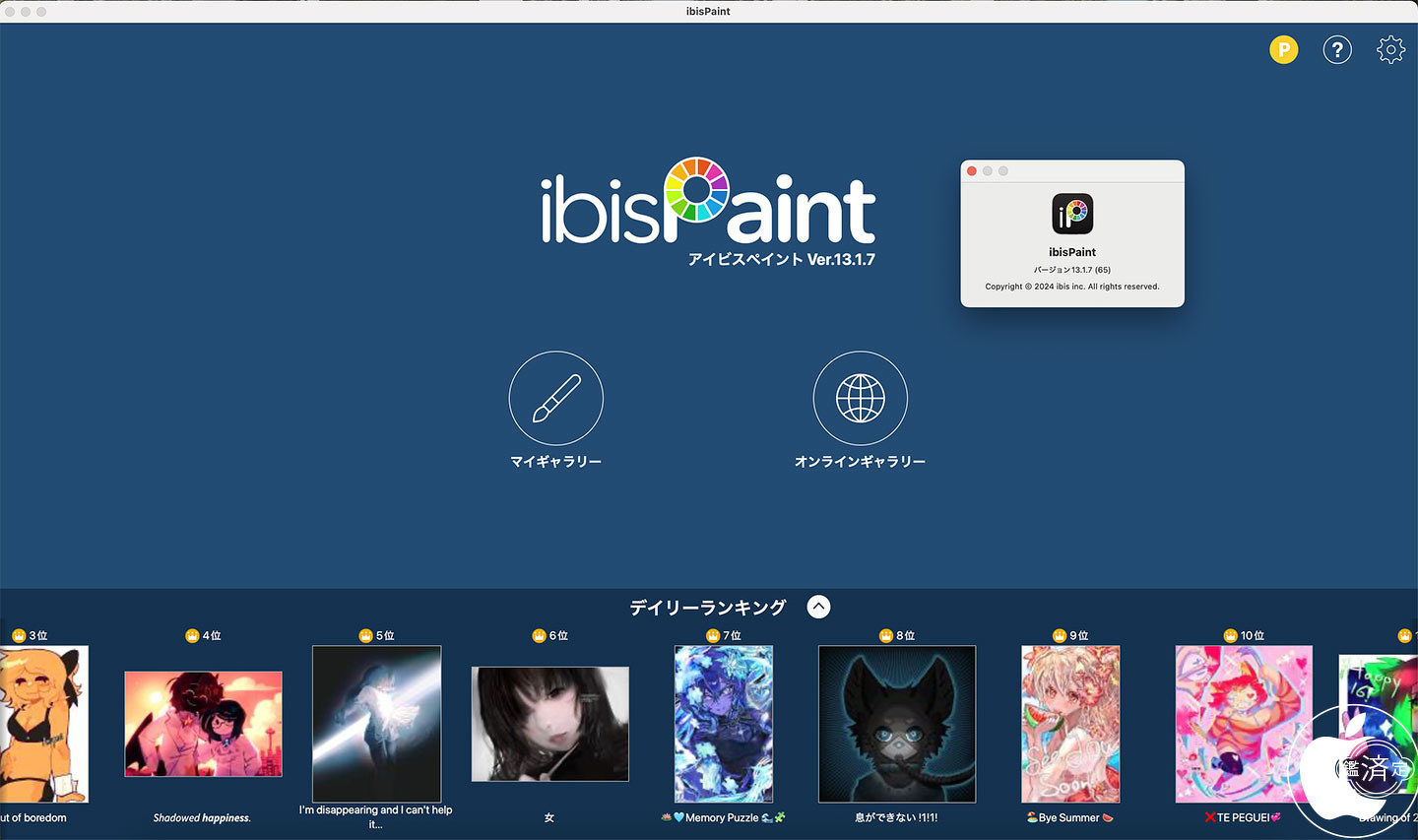The height and width of the screenshot is (840, 1418).
Task: Open the 9位 Bye Summer thumbnail
Action: point(1070,724)
